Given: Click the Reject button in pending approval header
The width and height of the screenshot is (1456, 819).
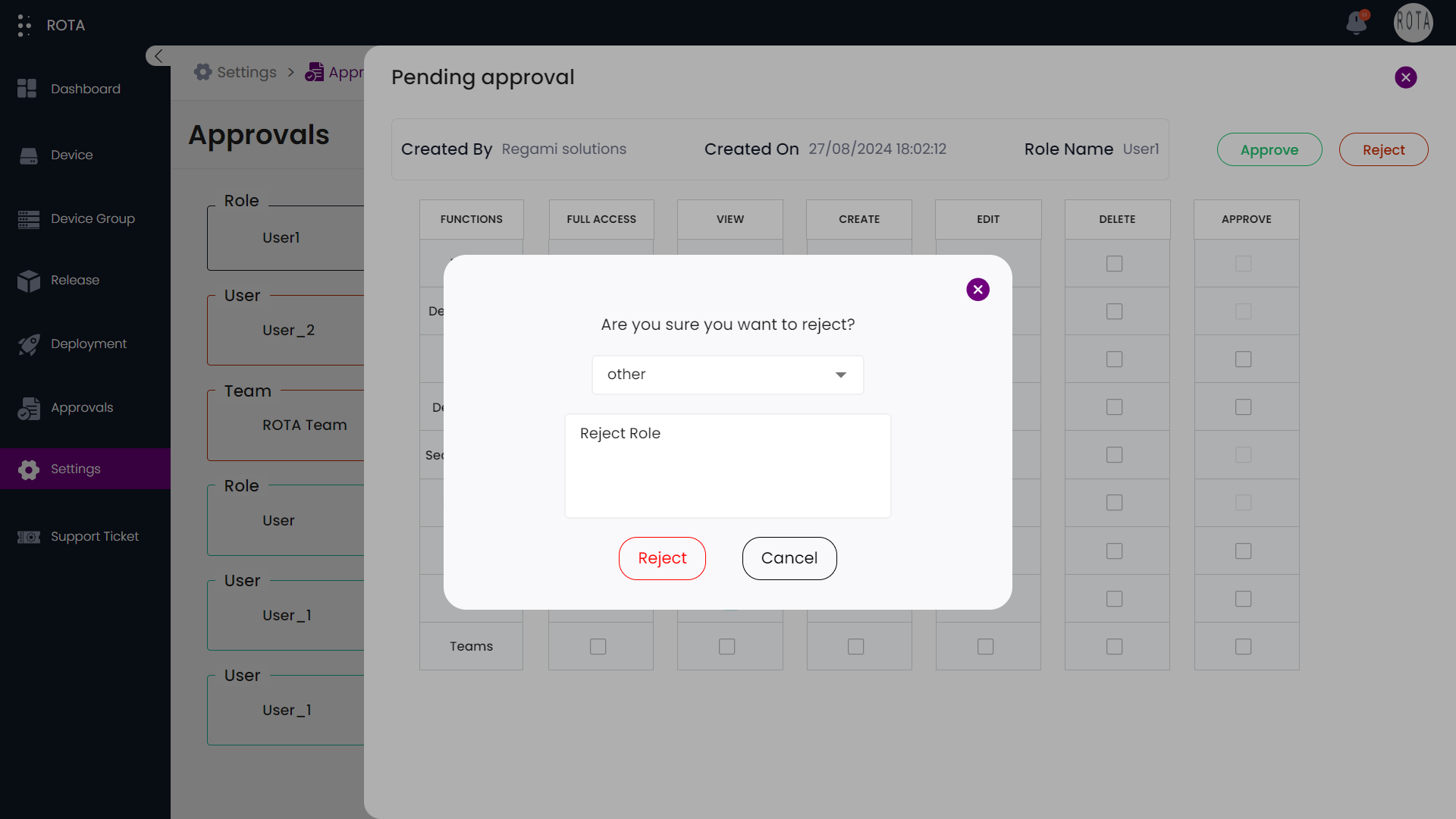Looking at the screenshot, I should [x=1383, y=149].
